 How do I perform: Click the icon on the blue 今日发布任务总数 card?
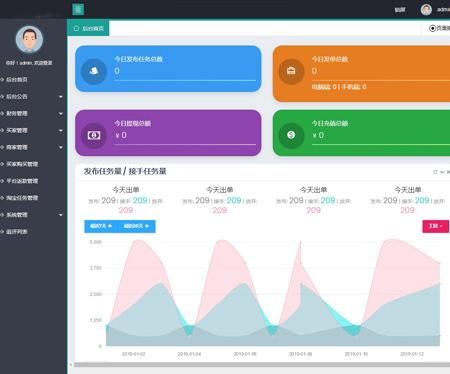(94, 71)
